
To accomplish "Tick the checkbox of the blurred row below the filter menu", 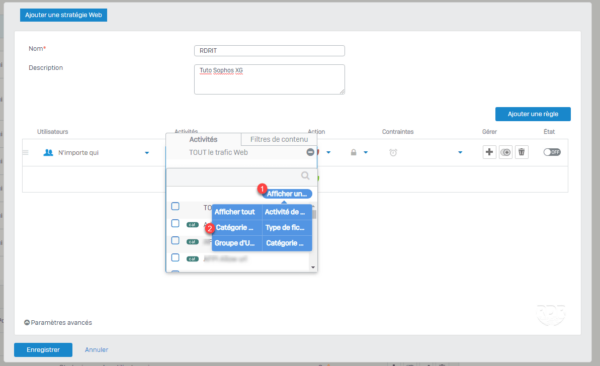I will tap(175, 257).
